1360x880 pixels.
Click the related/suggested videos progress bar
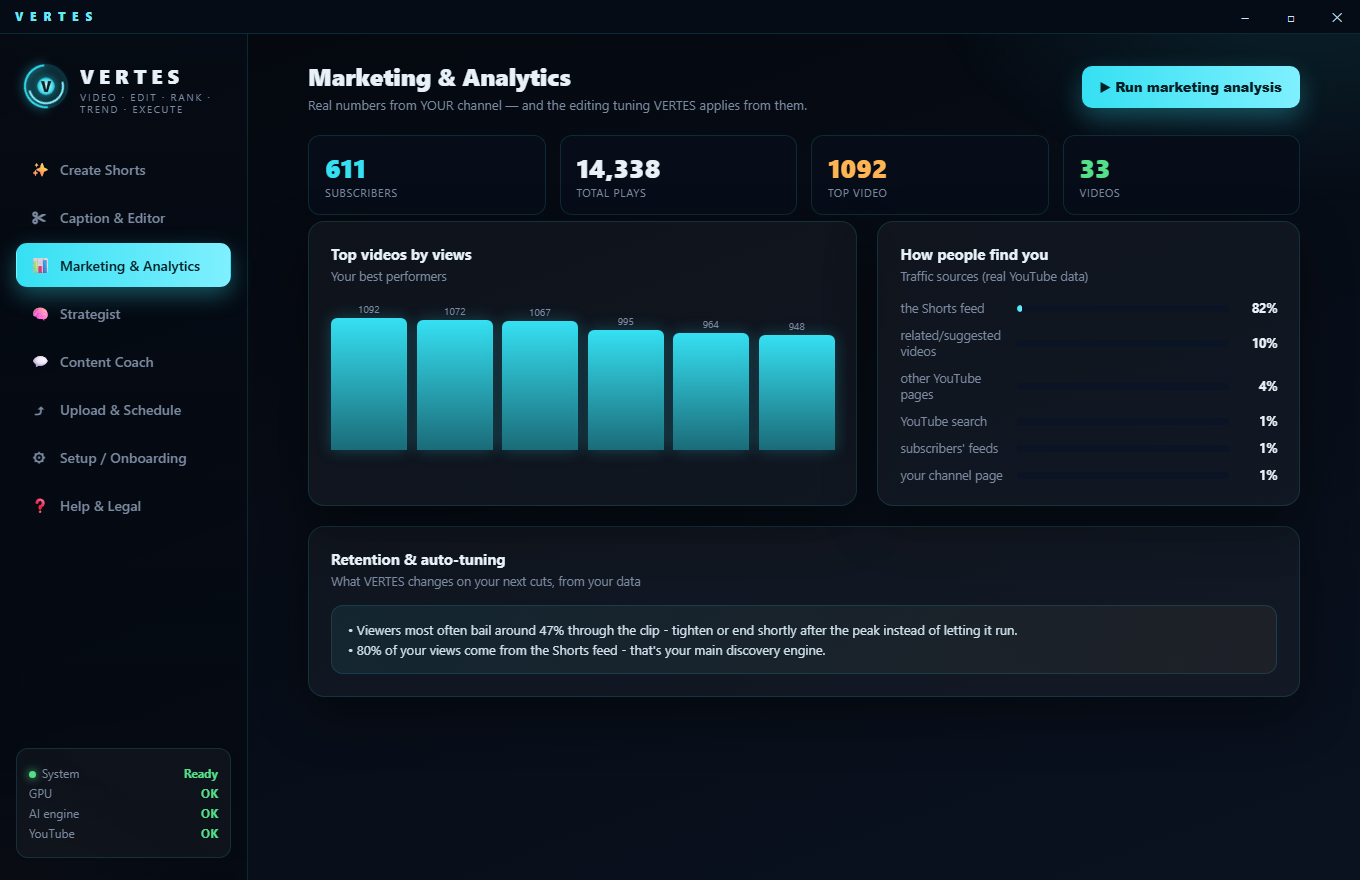point(1122,344)
